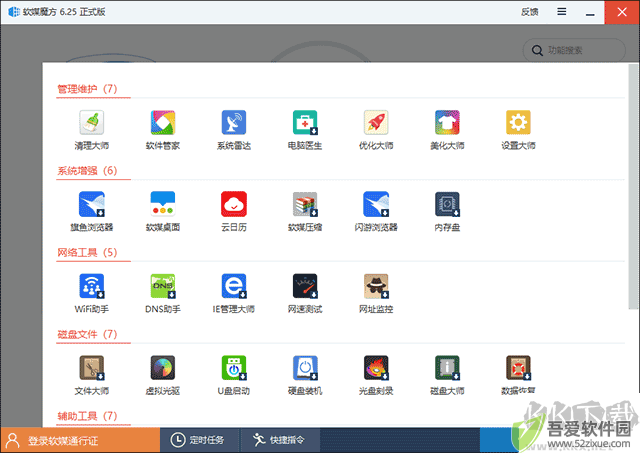The width and height of the screenshot is (640, 453).
Task: Open 内存盘 RAM disk icon
Action: click(447, 204)
